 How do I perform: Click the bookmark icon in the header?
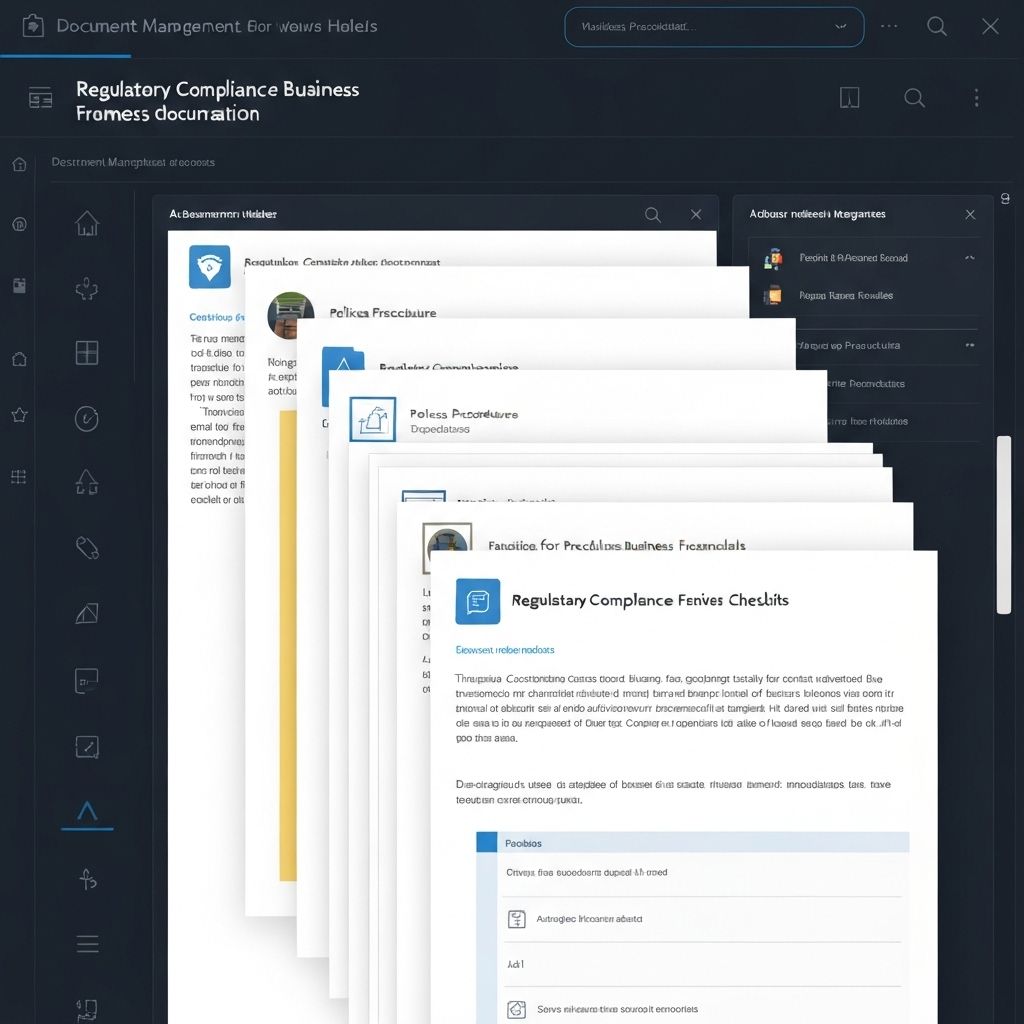pyautogui.click(x=849, y=97)
